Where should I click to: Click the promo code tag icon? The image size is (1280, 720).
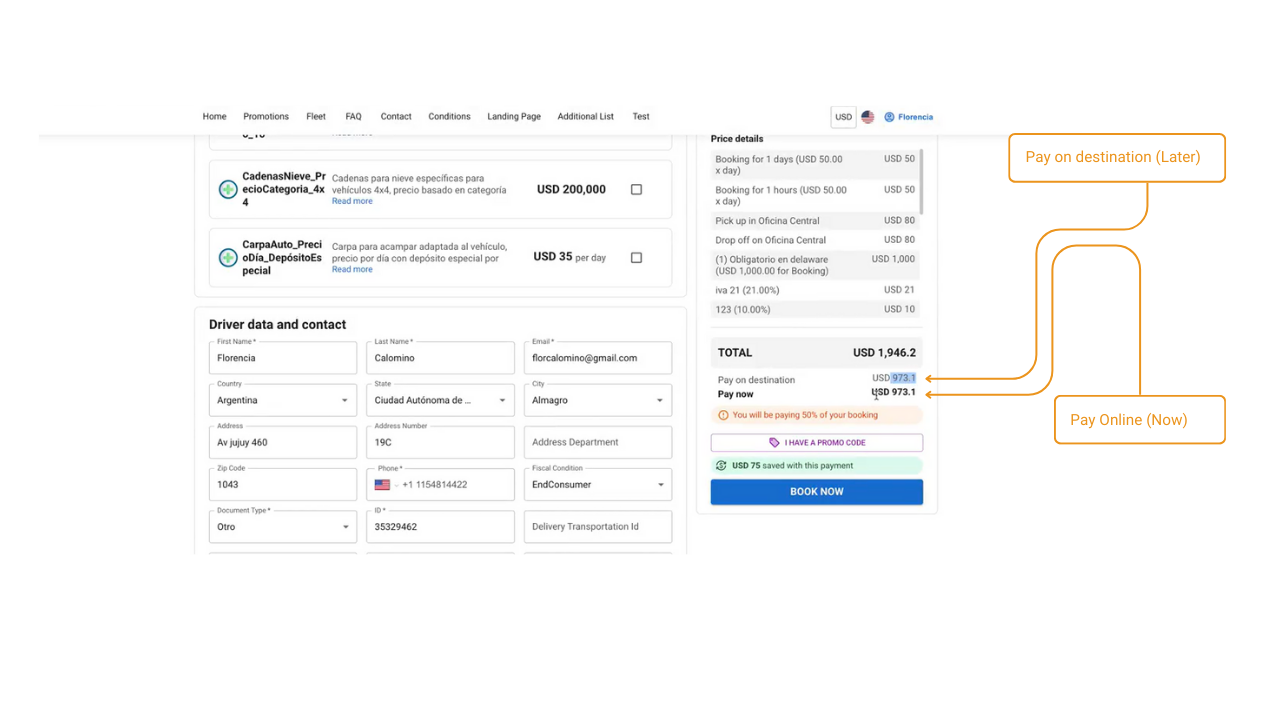(774, 443)
